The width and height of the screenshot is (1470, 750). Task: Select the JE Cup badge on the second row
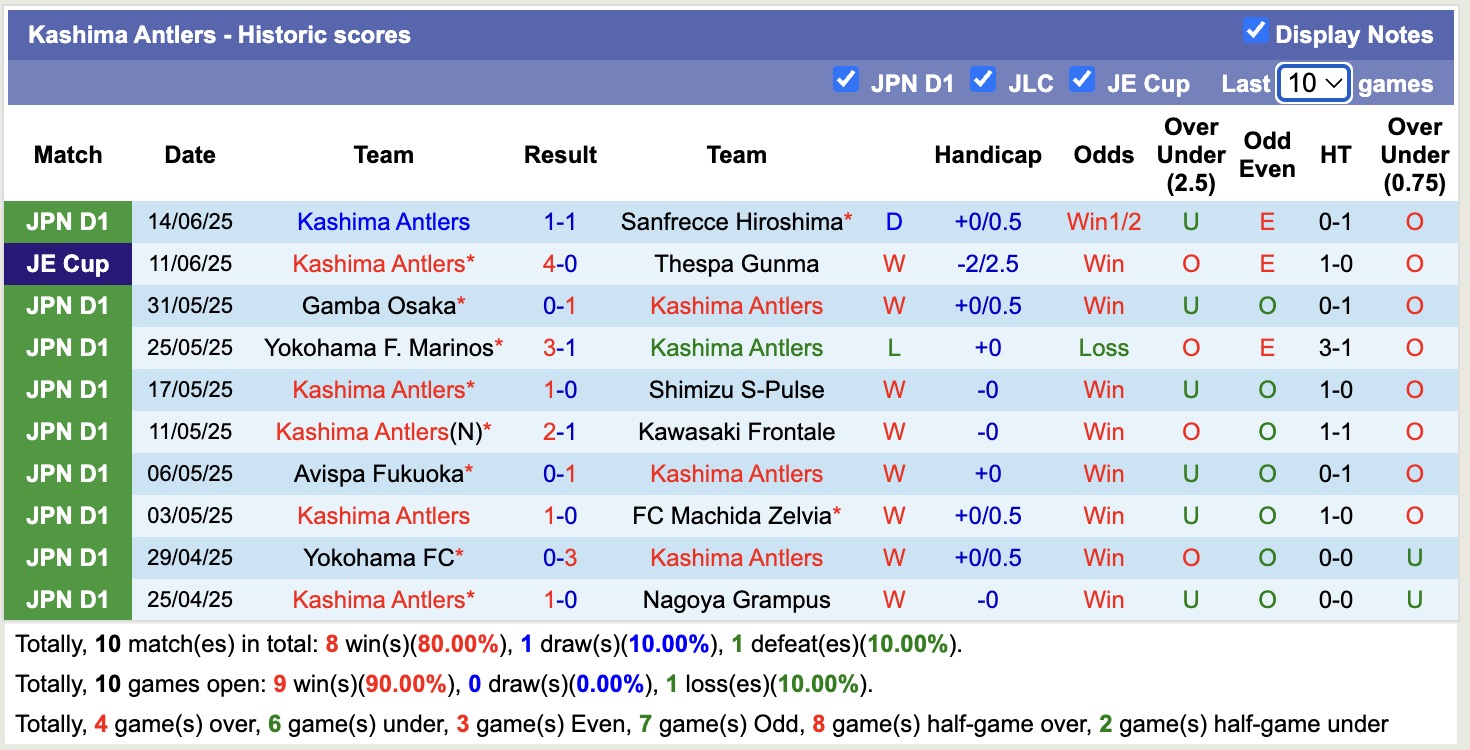pos(66,264)
